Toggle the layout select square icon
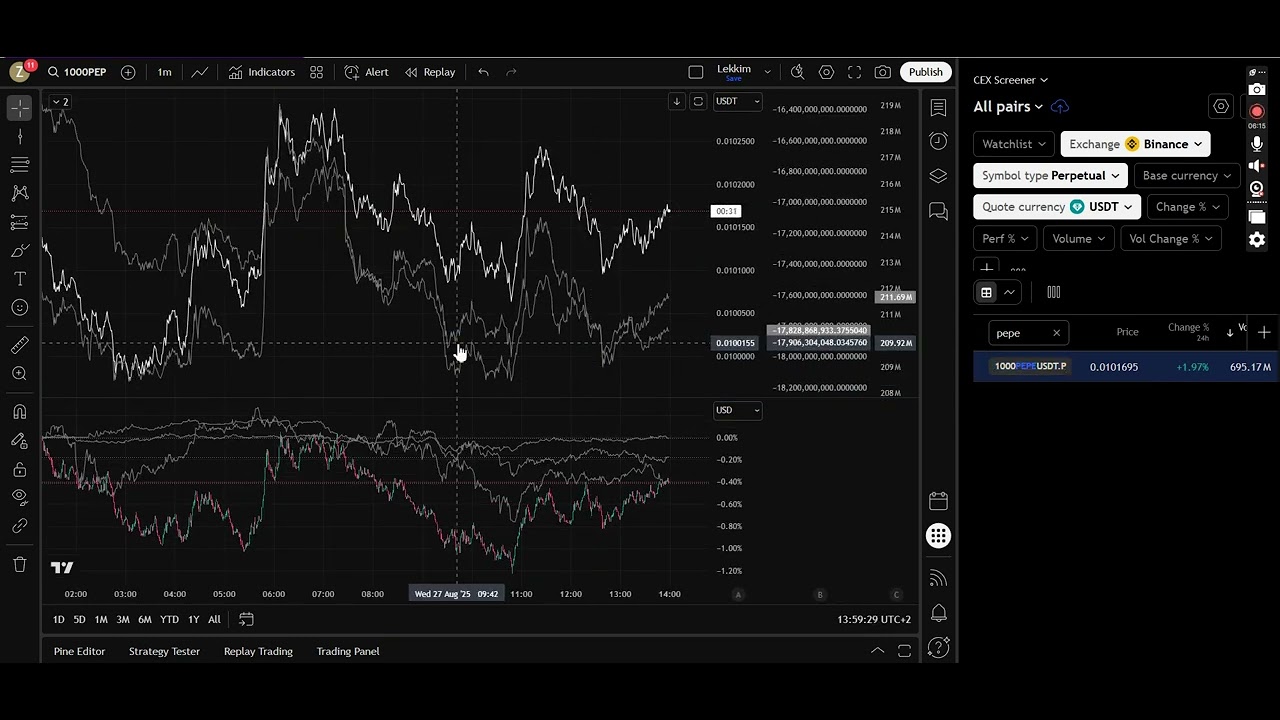The image size is (1280, 720). tap(696, 72)
